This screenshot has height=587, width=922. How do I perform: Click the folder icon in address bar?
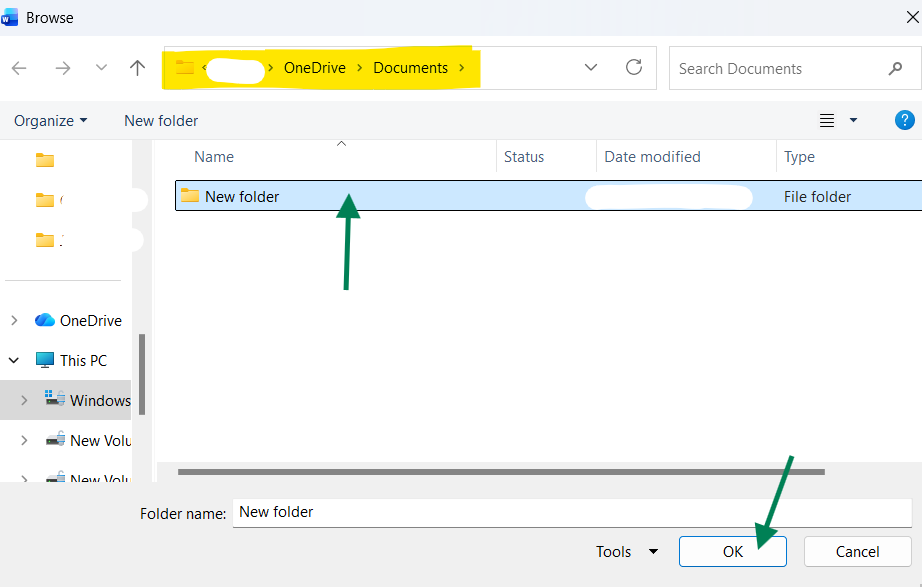click(185, 67)
